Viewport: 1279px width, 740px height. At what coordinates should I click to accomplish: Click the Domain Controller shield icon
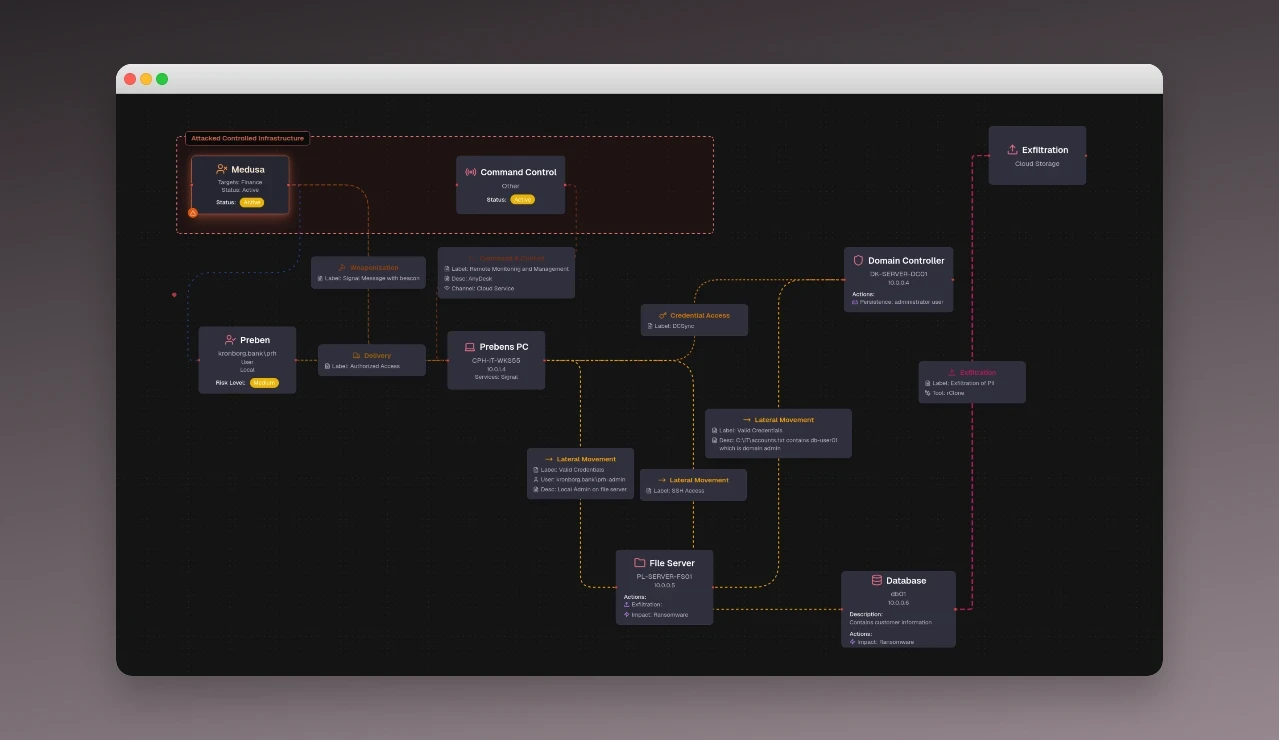[858, 260]
